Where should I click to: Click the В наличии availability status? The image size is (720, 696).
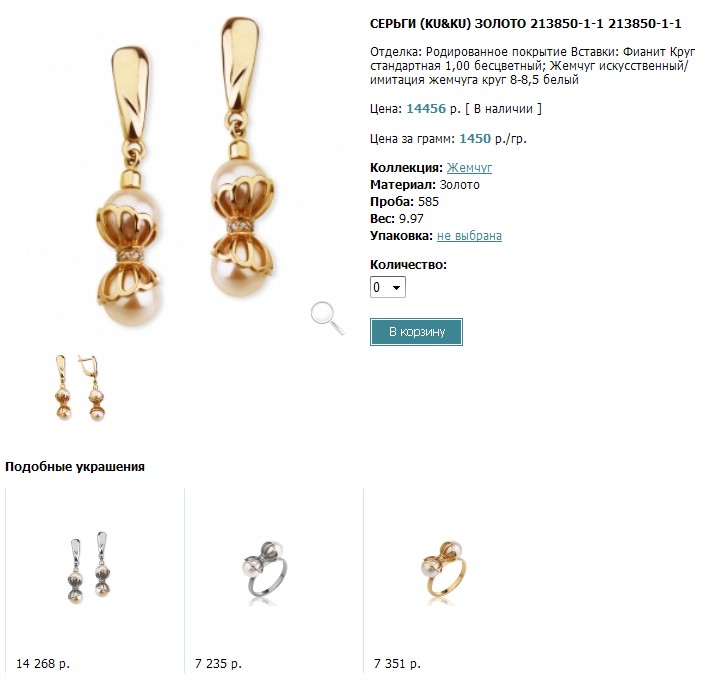click(503, 109)
